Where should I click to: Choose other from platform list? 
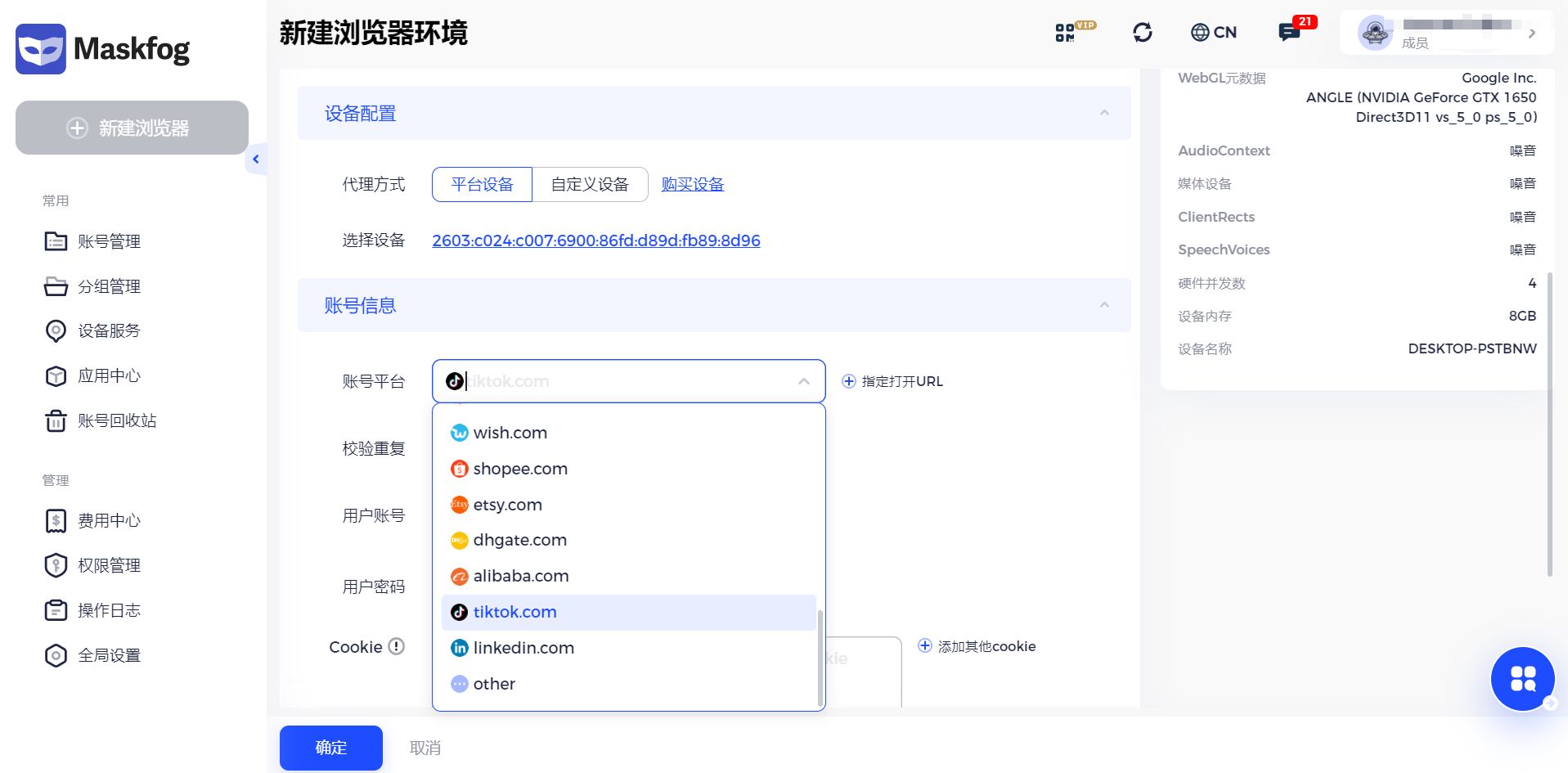pos(628,684)
